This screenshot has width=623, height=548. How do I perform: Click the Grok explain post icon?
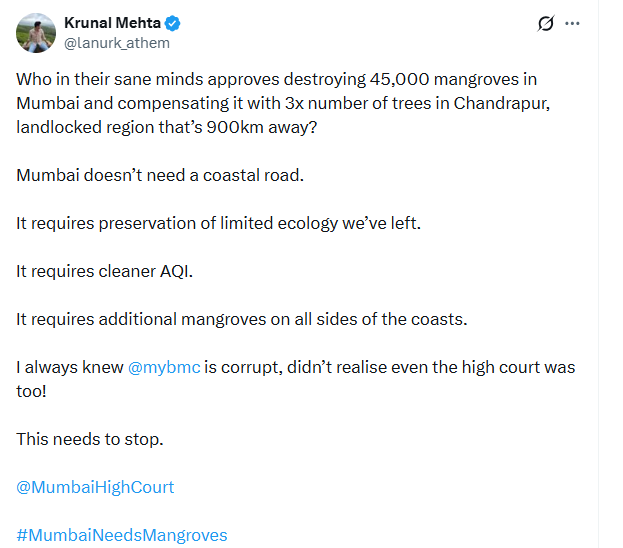point(546,24)
